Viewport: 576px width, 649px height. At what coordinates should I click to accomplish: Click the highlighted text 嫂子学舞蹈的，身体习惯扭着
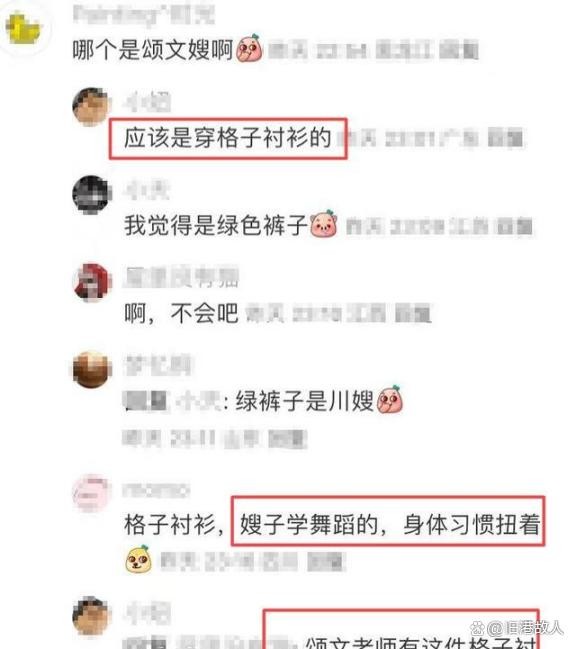point(390,524)
